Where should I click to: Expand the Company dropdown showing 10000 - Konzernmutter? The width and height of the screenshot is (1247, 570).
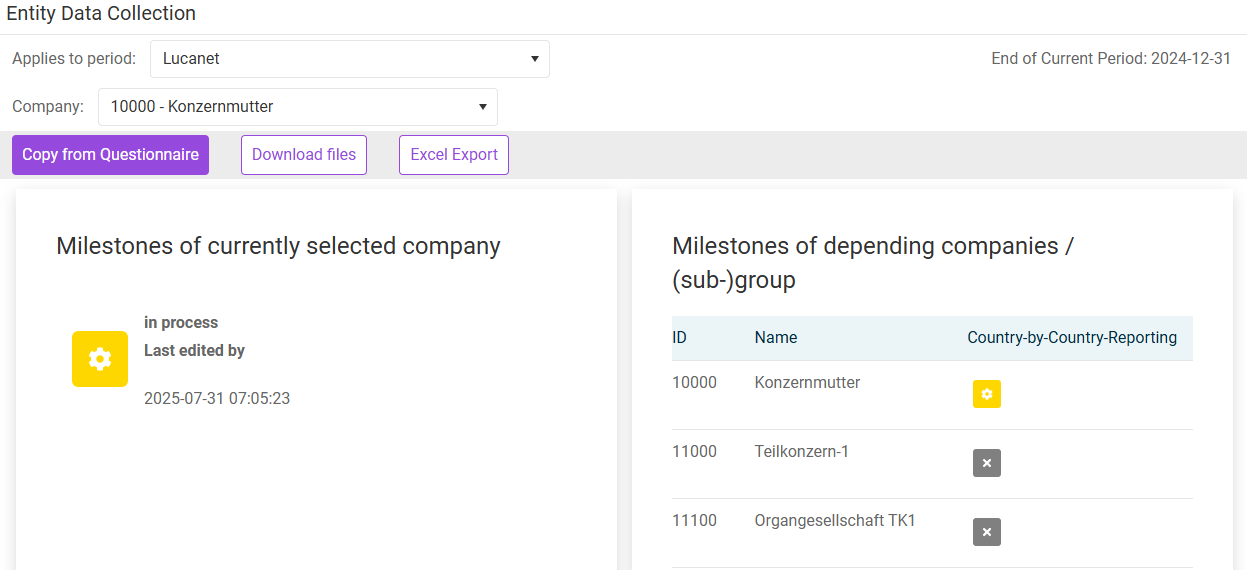(298, 107)
